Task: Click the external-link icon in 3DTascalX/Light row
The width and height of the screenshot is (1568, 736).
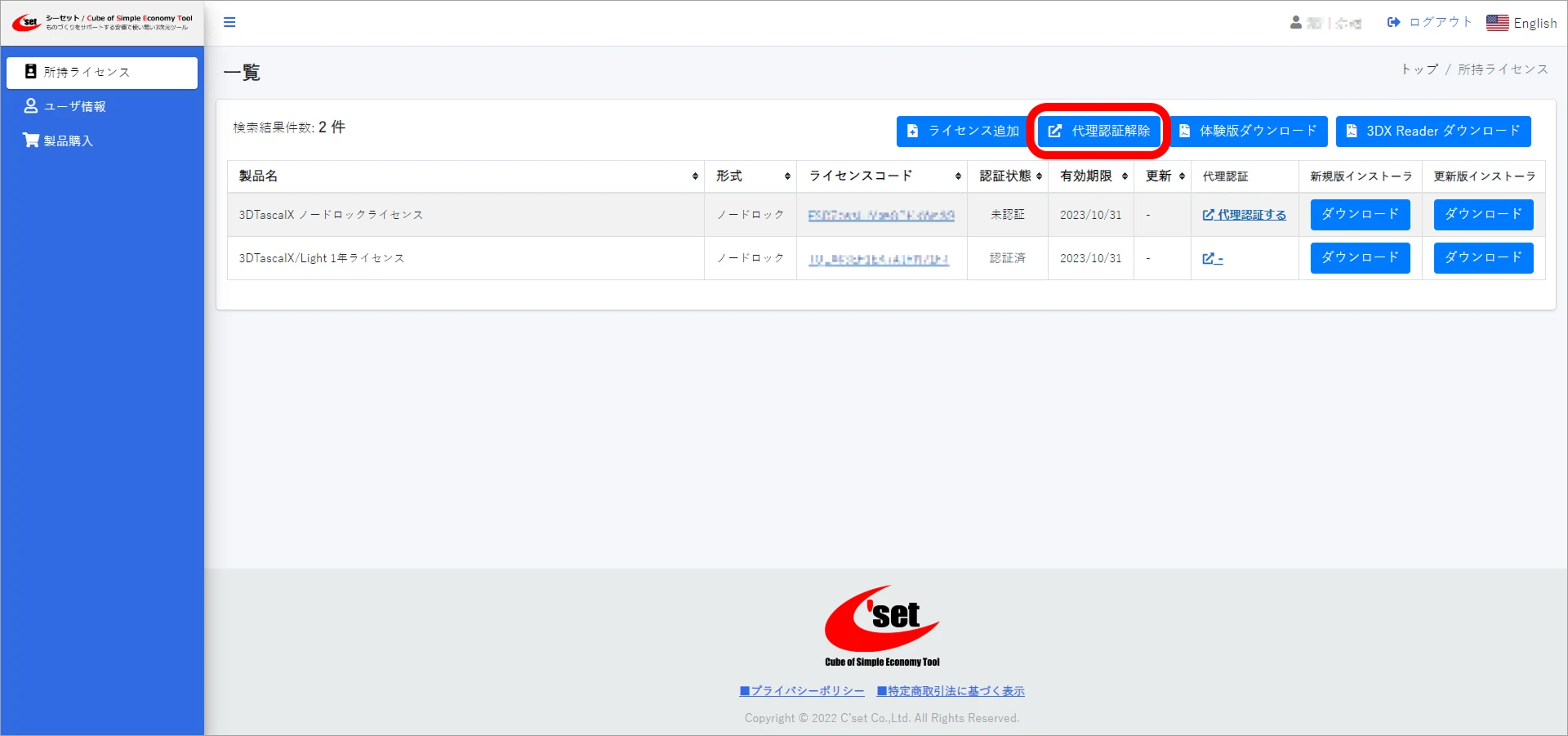Action: click(1209, 258)
